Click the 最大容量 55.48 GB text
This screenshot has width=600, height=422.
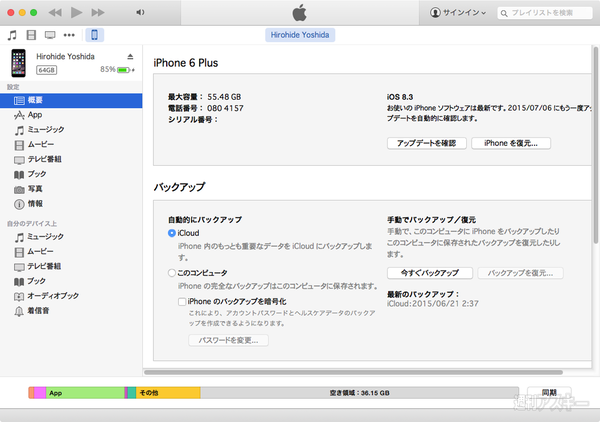tap(205, 97)
